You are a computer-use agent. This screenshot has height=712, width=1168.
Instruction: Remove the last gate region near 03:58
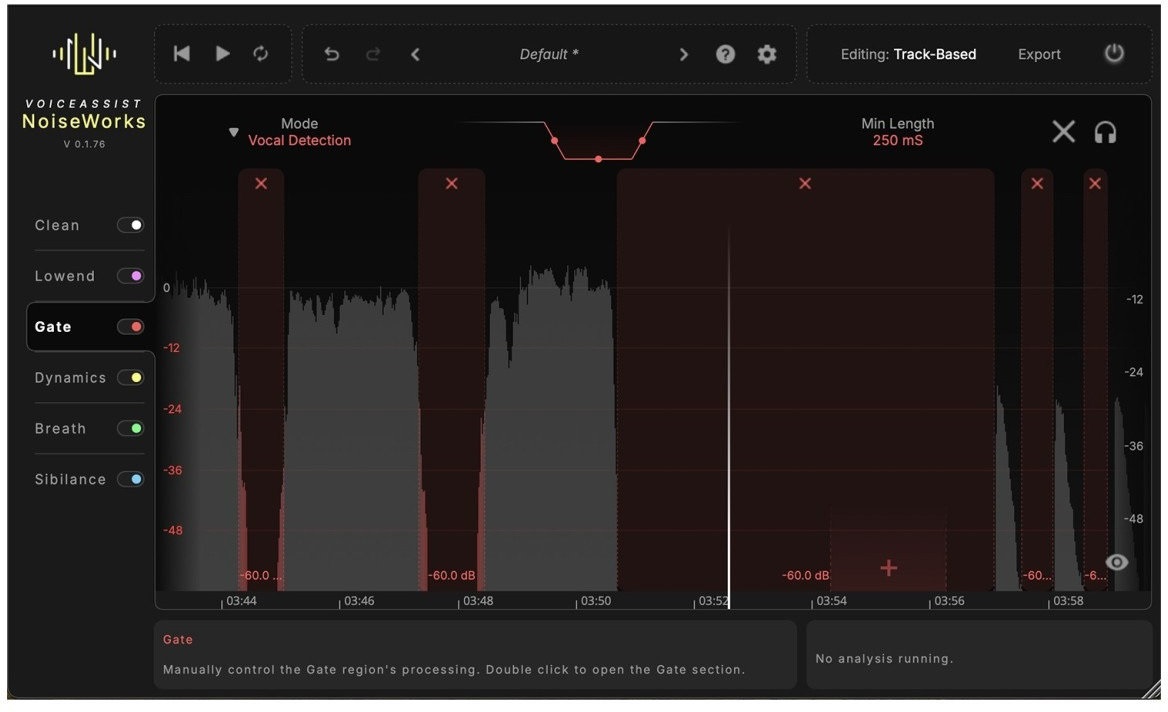(x=1094, y=183)
